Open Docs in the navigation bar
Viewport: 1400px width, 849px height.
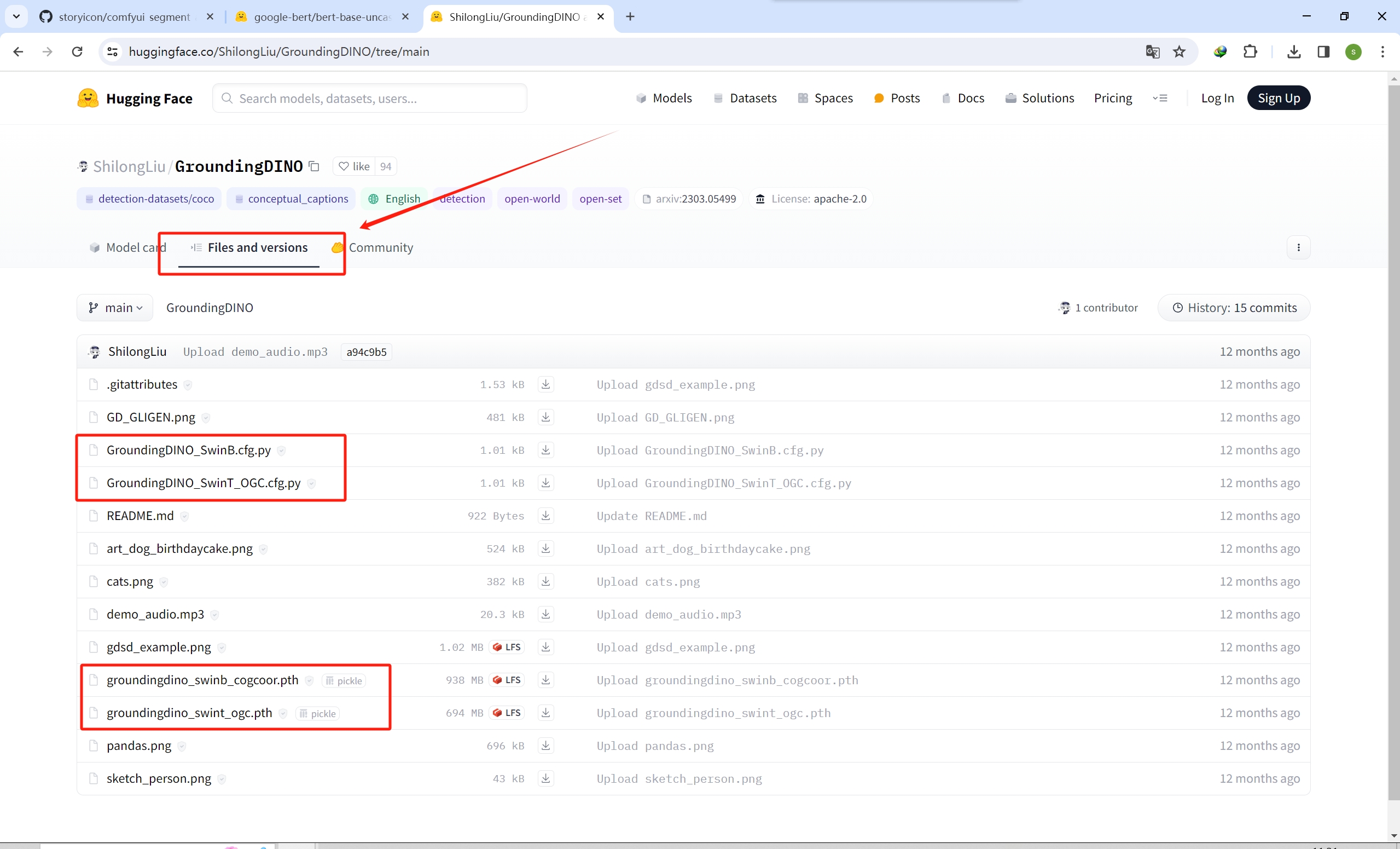coord(962,99)
